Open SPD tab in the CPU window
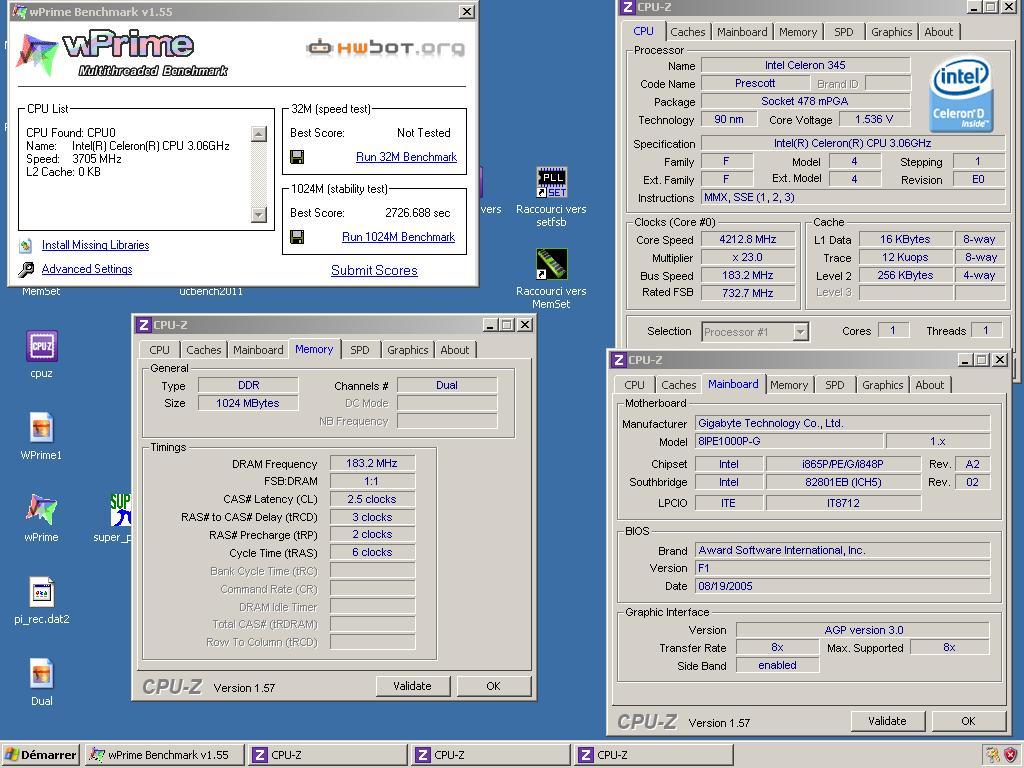This screenshot has width=1024, height=768. [844, 32]
